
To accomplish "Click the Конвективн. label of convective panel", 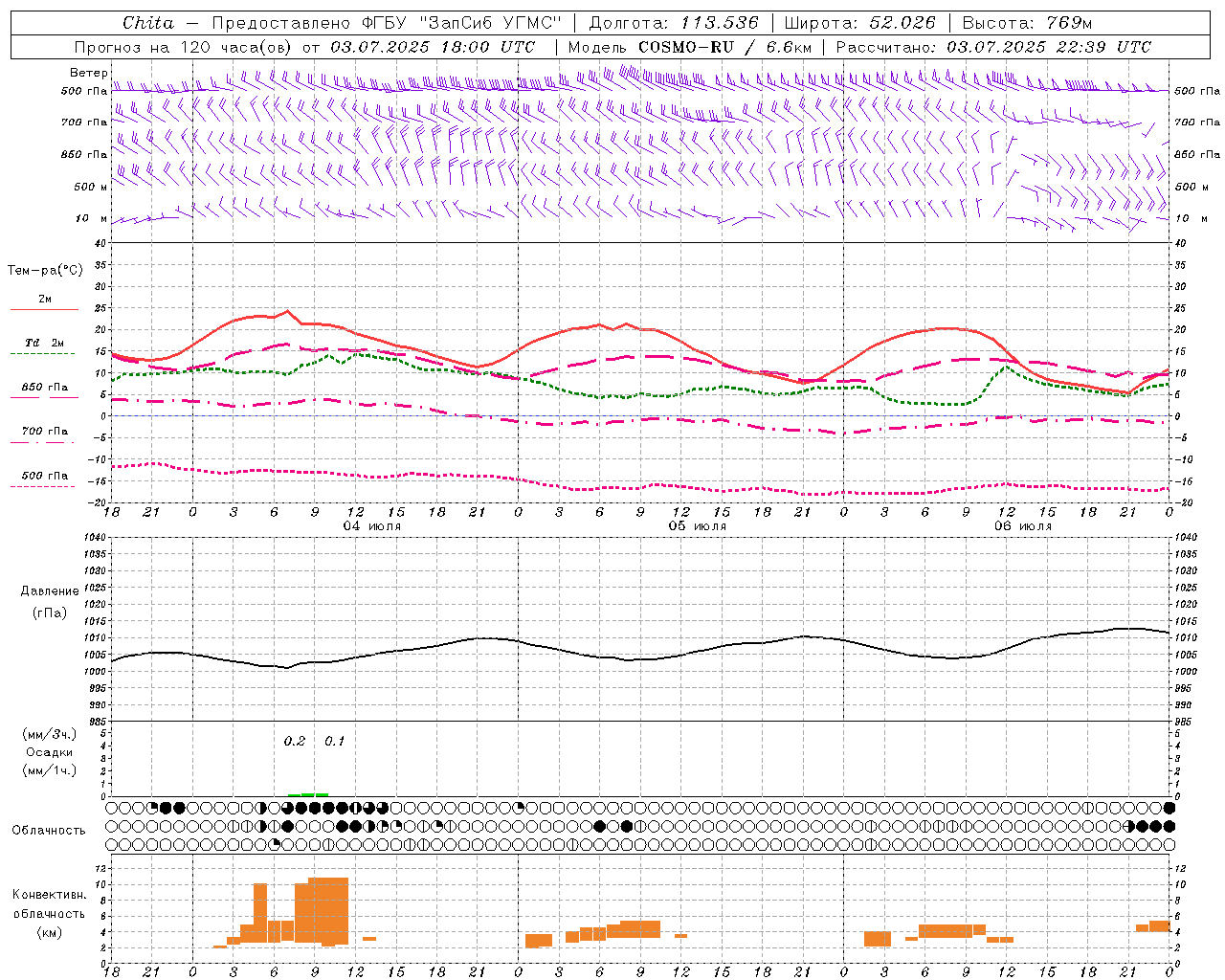I will [x=50, y=894].
